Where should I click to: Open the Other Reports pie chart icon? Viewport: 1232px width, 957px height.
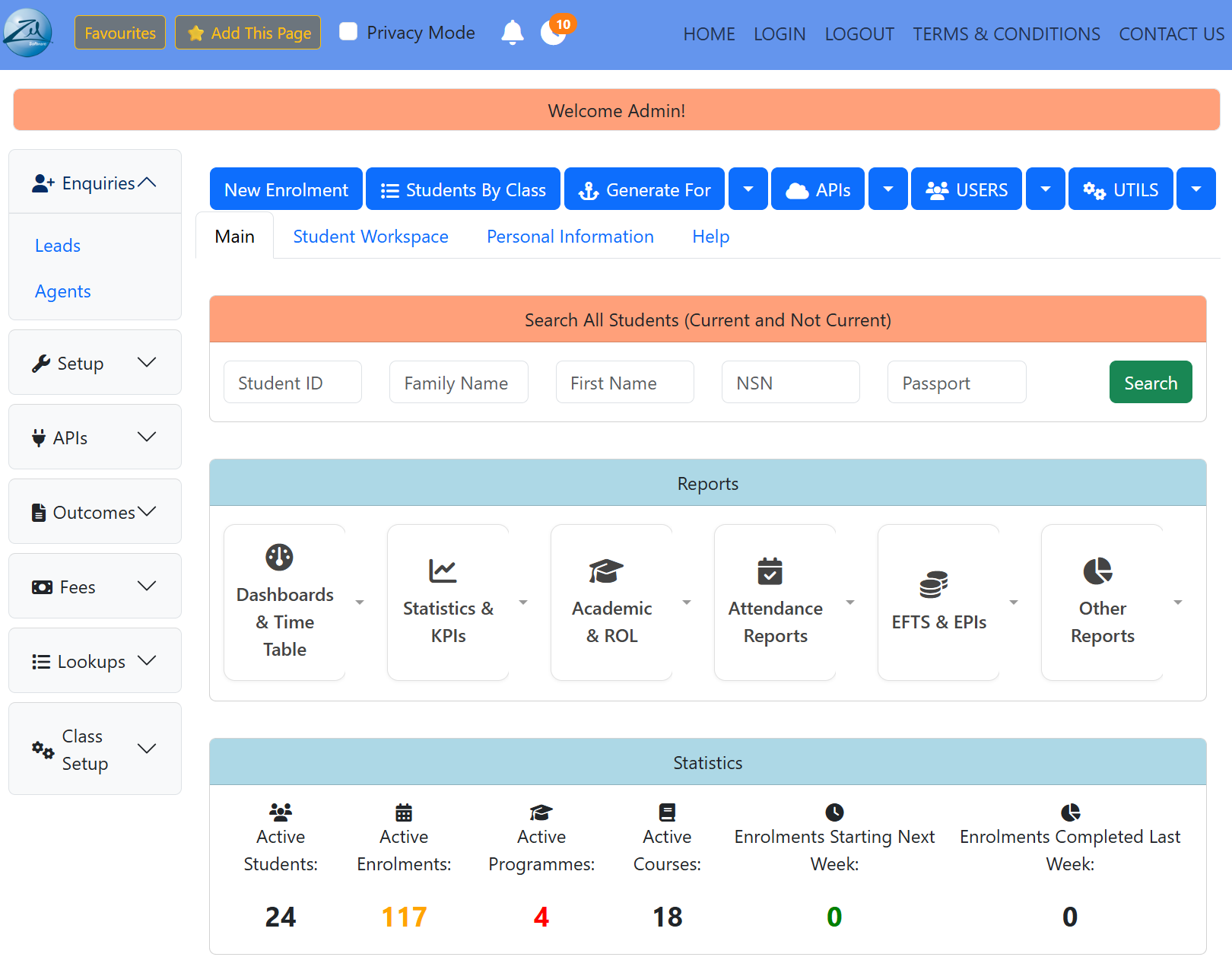1097,571
